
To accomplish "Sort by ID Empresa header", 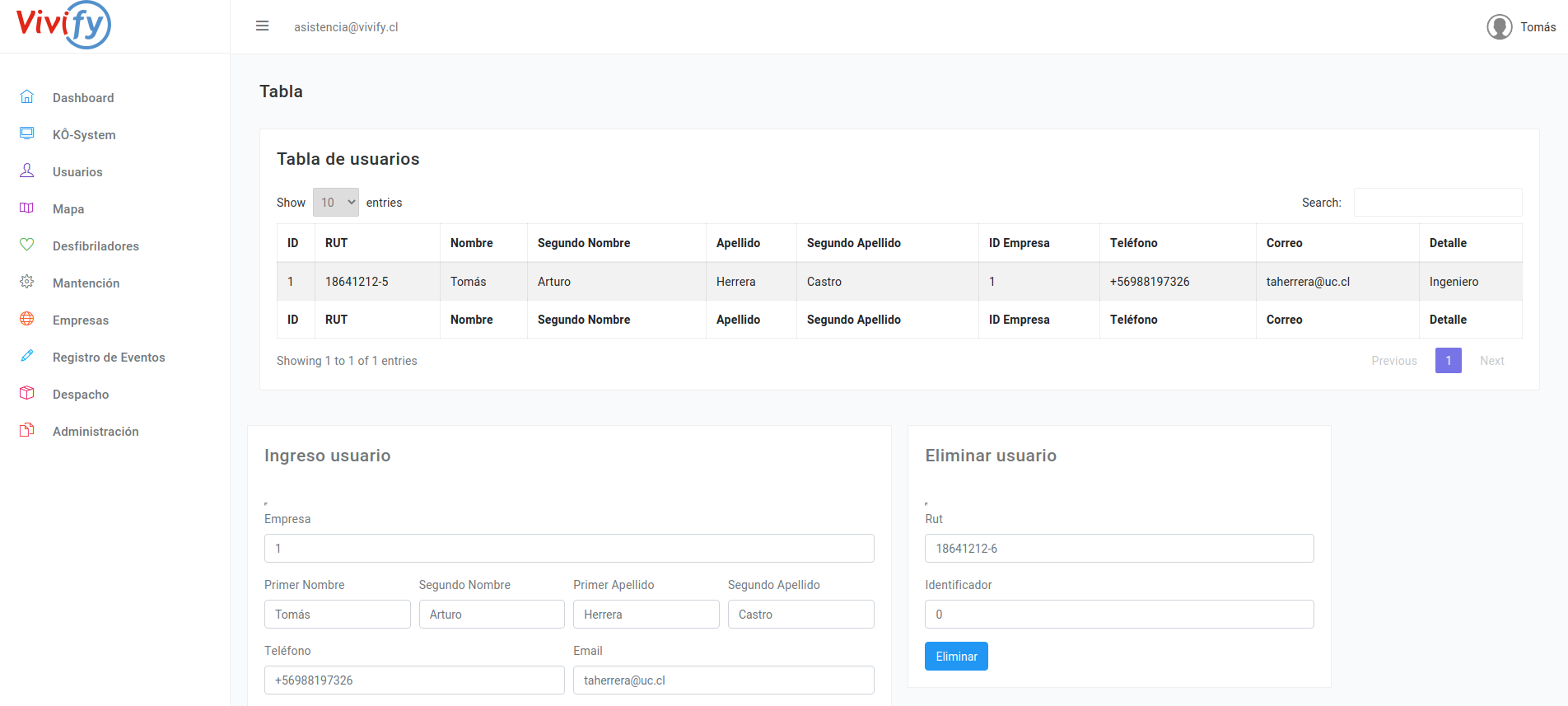I will [1039, 243].
